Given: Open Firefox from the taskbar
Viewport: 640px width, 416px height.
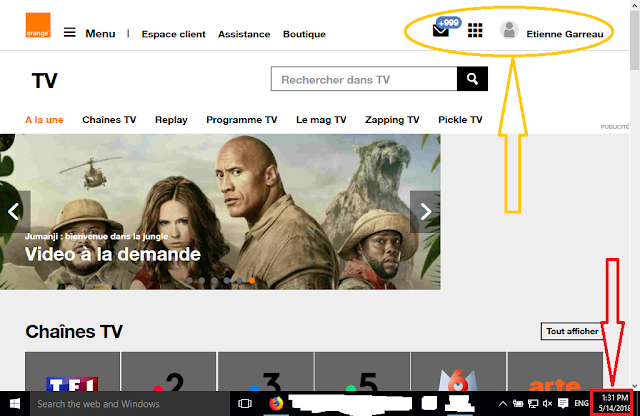Looking at the screenshot, I should pyautogui.click(x=276, y=404).
